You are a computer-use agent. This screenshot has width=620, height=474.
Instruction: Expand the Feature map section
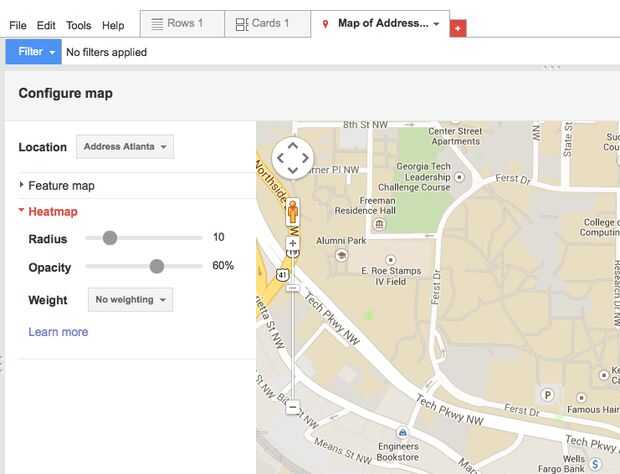coord(61,186)
